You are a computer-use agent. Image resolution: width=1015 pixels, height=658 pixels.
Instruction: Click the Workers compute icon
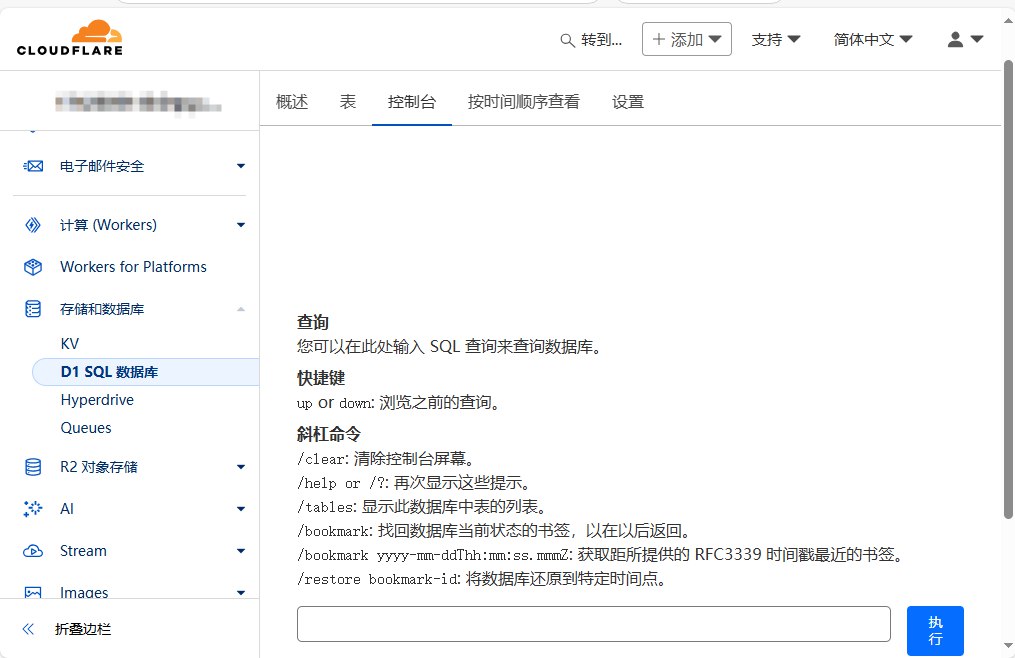click(33, 225)
